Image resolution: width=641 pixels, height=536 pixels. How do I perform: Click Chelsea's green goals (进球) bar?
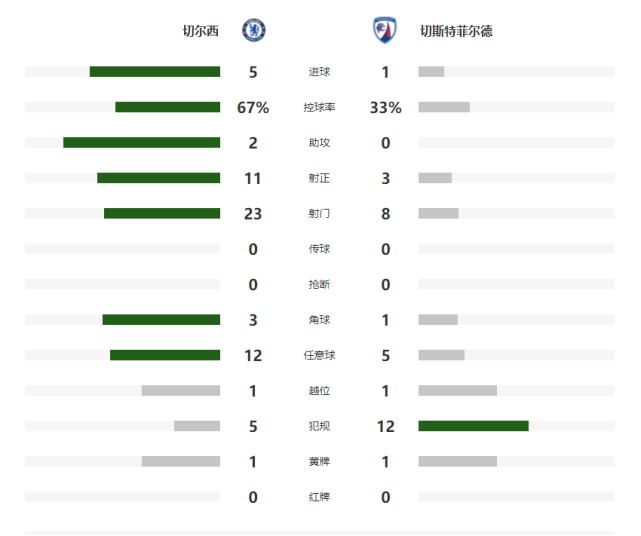point(155,72)
